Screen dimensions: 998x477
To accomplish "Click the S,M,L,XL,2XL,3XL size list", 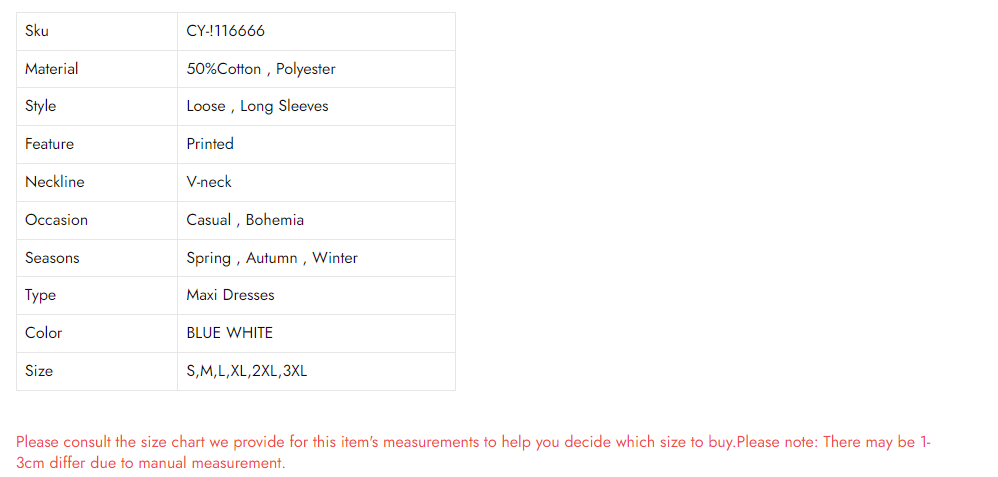I will click(x=246, y=371).
